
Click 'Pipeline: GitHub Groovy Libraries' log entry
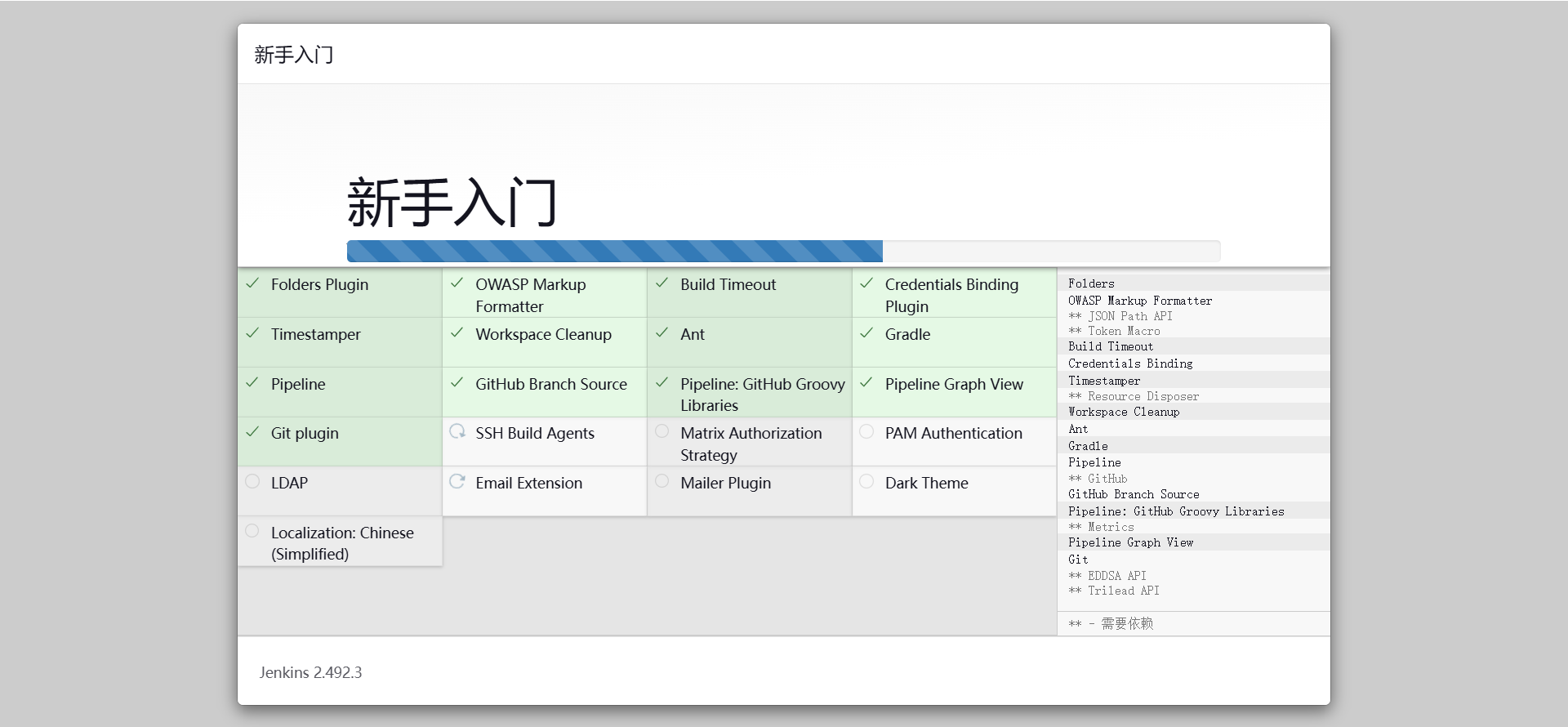click(x=1176, y=511)
